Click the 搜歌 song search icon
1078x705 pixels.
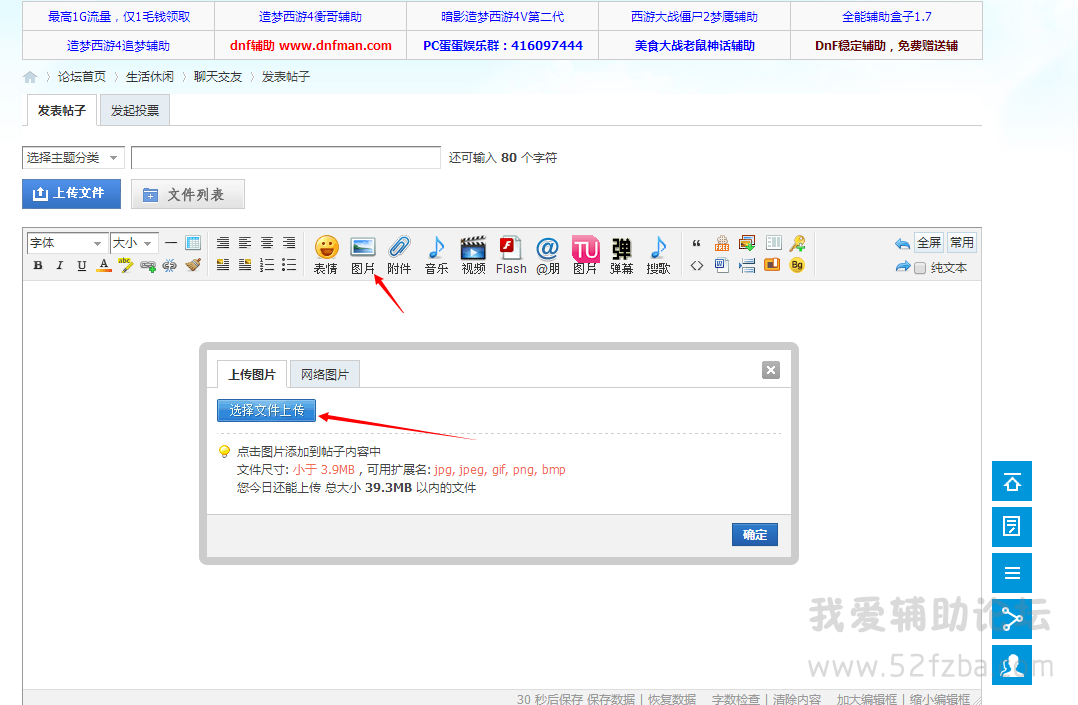click(659, 255)
